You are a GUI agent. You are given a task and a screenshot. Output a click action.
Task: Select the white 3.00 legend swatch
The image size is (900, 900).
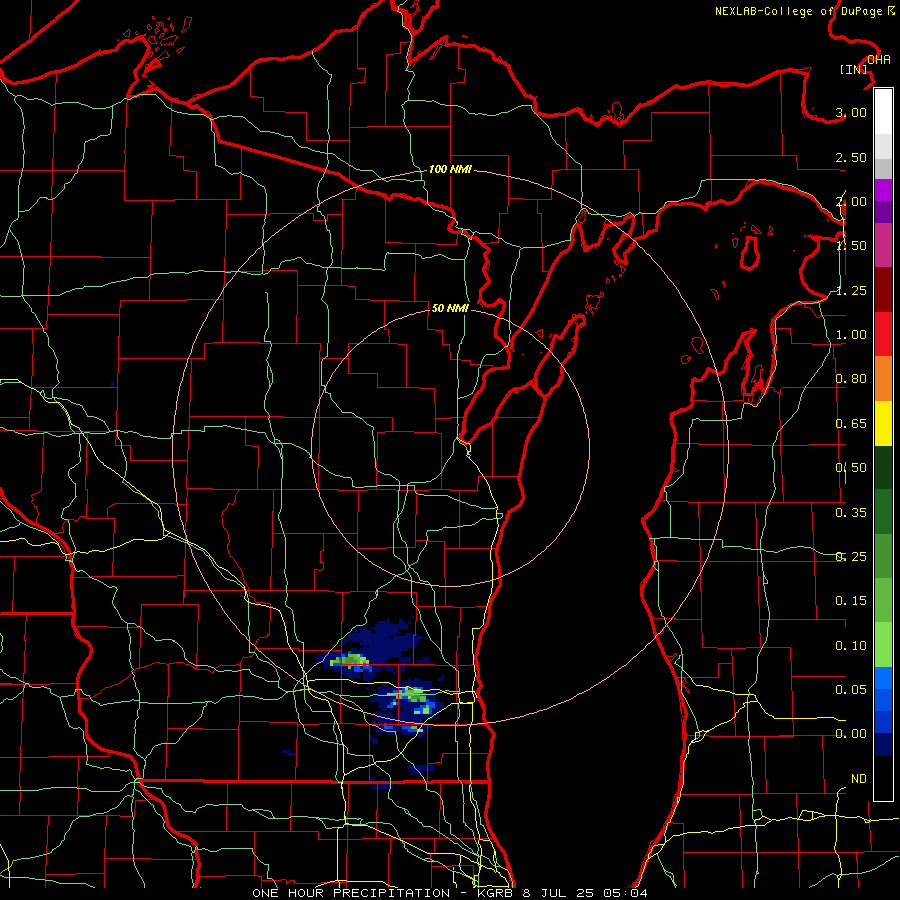tap(883, 112)
